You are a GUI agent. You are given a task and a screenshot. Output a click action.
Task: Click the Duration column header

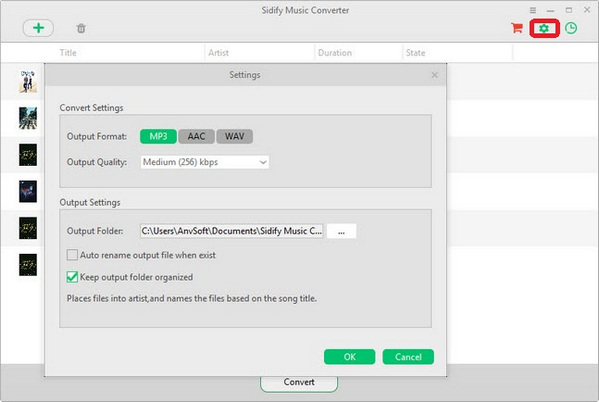pyautogui.click(x=335, y=53)
